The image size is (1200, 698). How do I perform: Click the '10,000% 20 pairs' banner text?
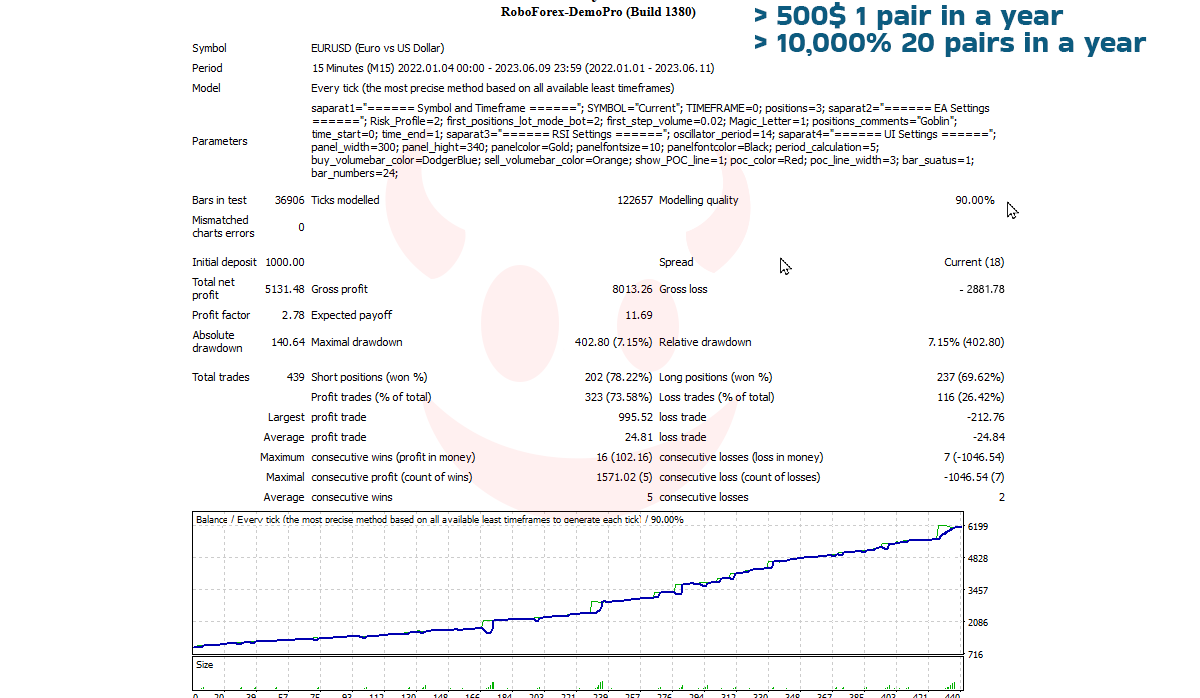tap(949, 43)
